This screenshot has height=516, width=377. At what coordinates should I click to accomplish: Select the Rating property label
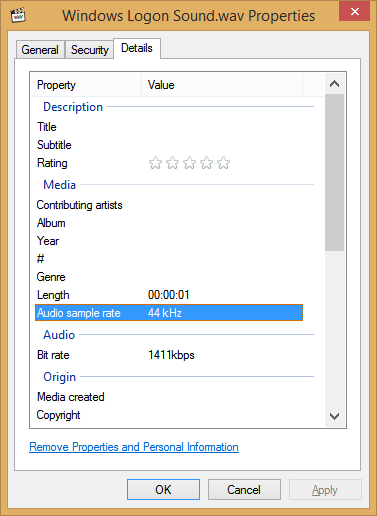coord(52,163)
